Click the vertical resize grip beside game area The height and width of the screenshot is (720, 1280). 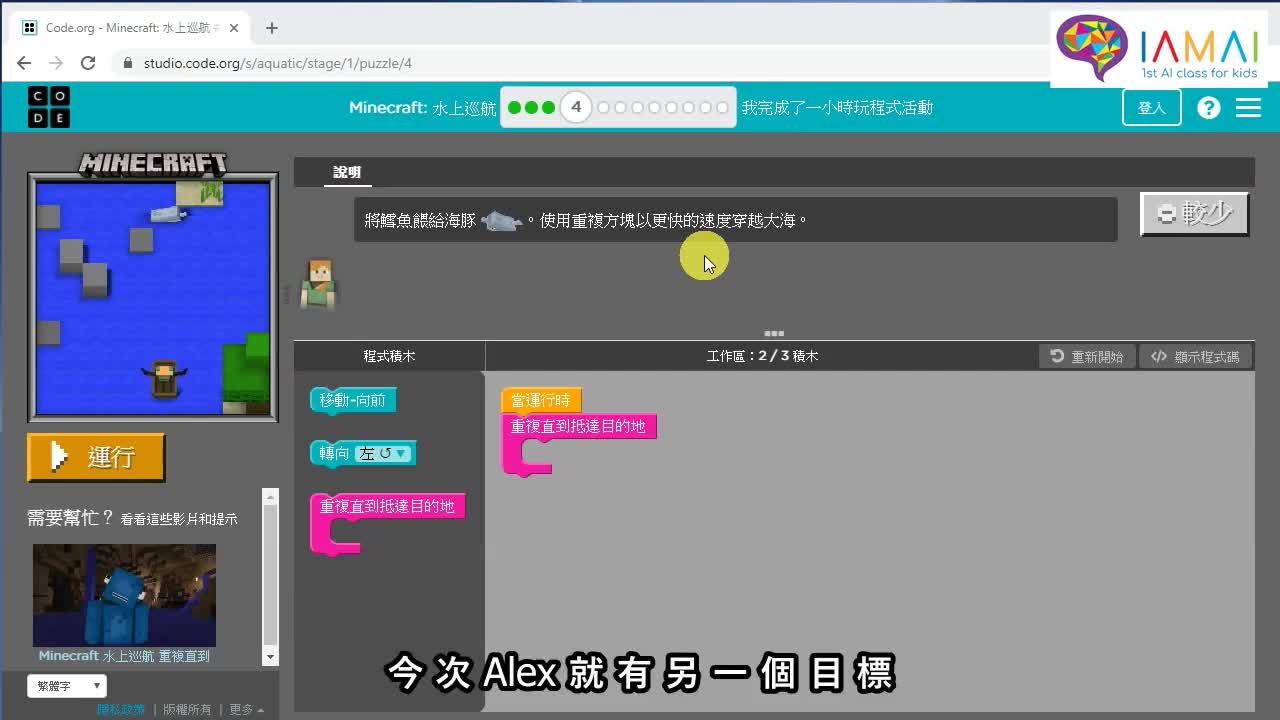(287, 293)
